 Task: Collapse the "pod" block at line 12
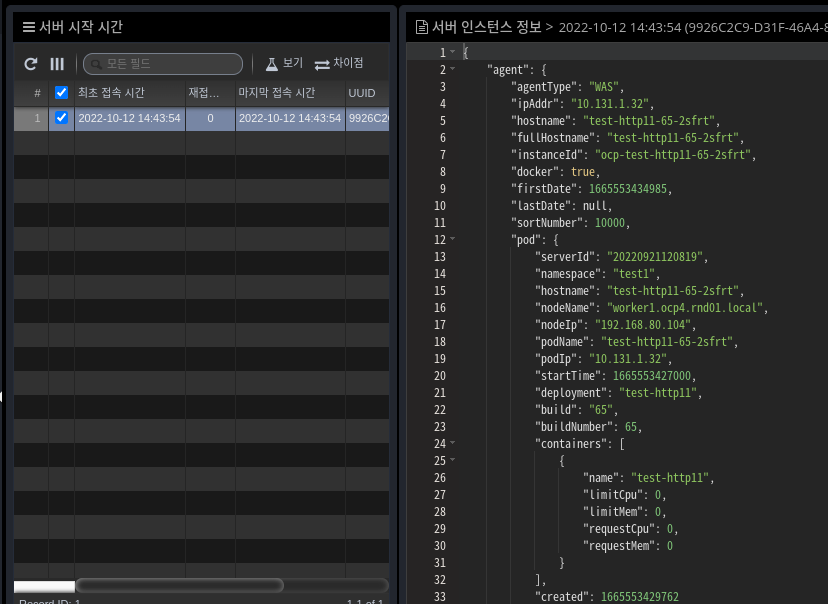452,240
